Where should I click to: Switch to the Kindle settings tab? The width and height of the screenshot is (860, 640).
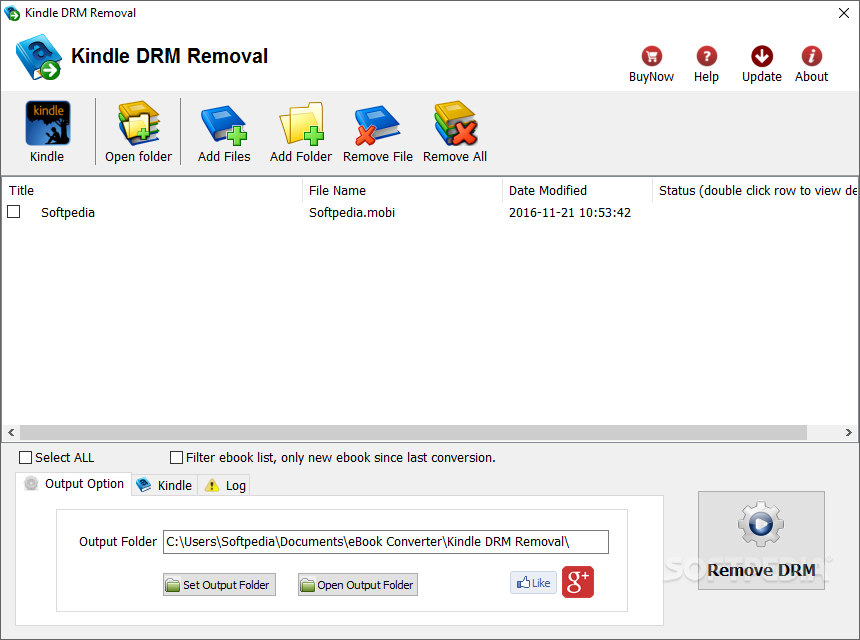click(x=165, y=485)
